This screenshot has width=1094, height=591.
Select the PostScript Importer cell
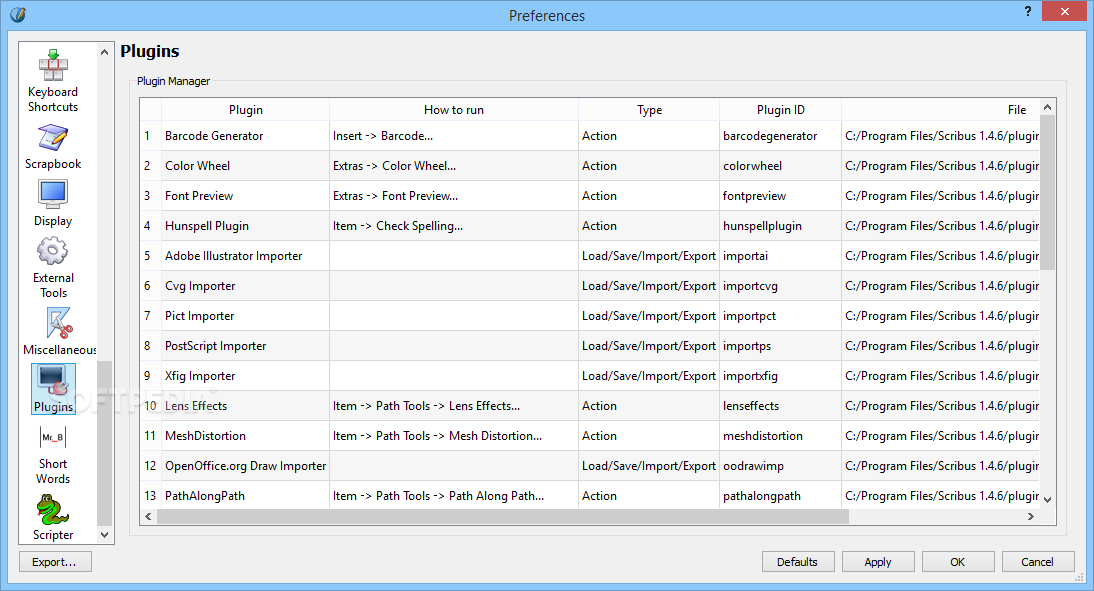[x=246, y=346]
